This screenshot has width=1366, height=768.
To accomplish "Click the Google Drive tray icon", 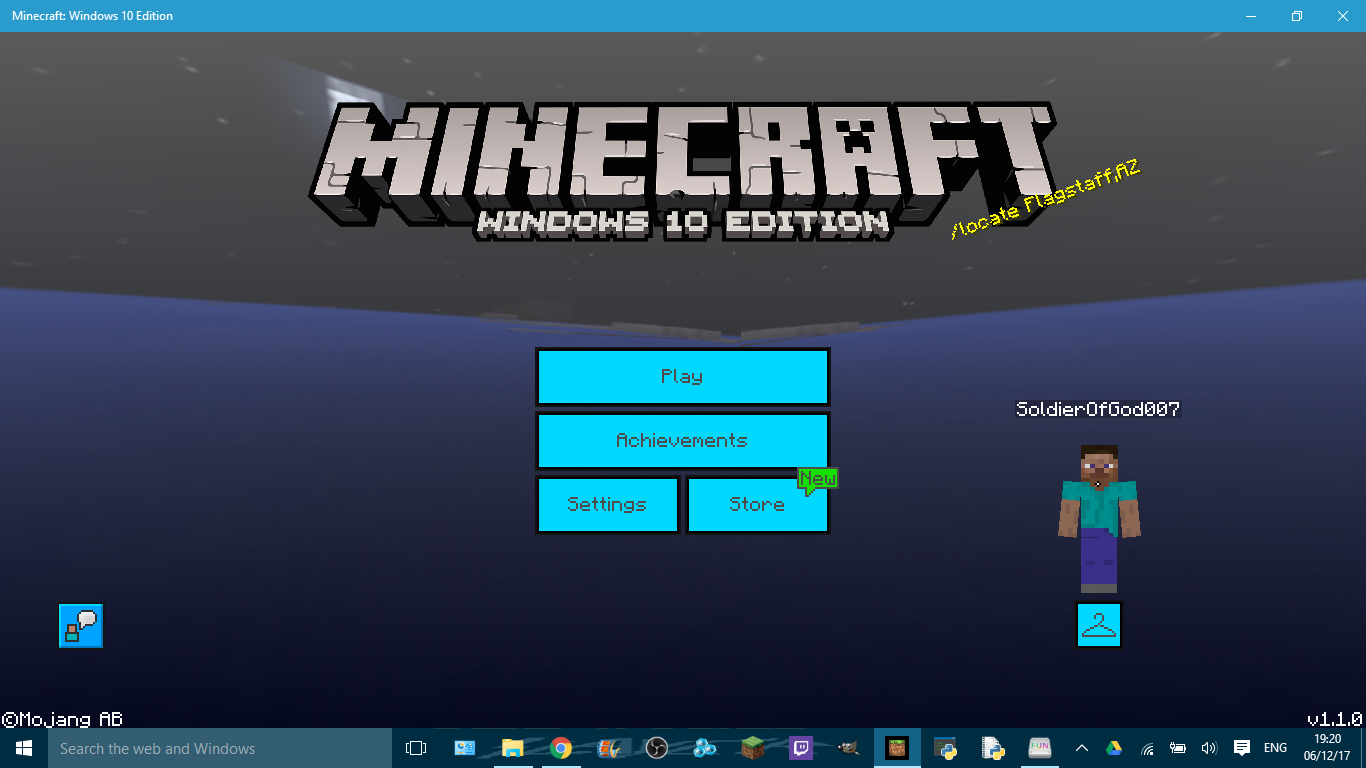I will 1113,748.
